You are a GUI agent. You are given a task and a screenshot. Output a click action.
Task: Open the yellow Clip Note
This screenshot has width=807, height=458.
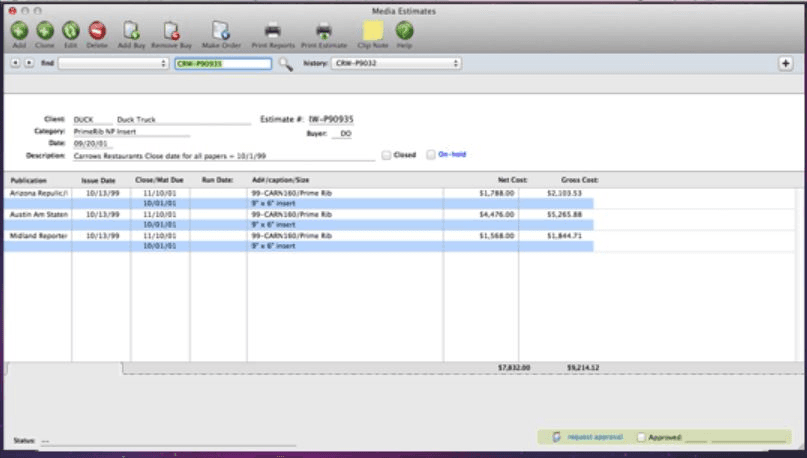coord(372,32)
